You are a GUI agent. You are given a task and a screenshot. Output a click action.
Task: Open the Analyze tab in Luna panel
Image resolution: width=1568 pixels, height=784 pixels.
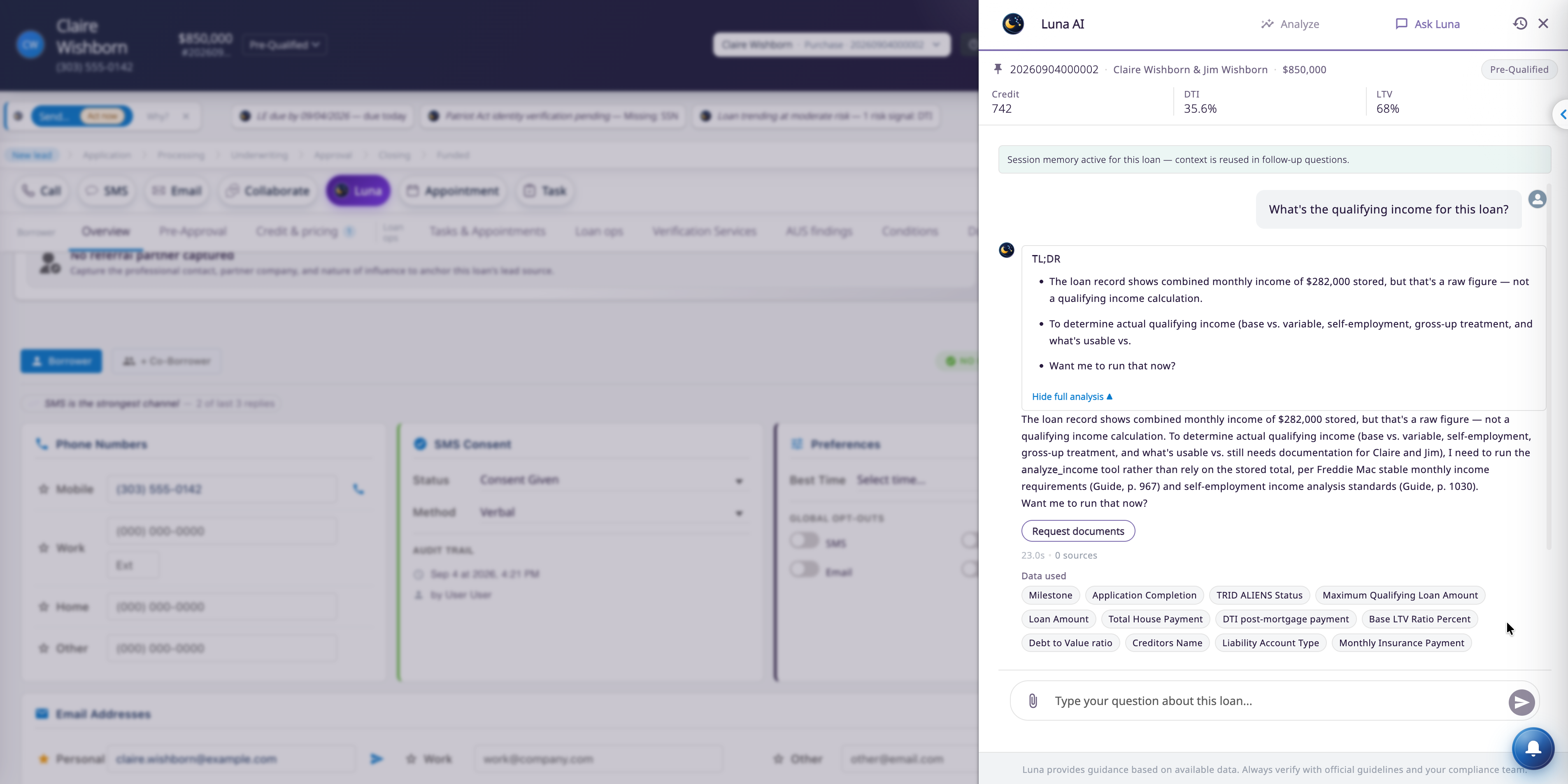[1290, 24]
